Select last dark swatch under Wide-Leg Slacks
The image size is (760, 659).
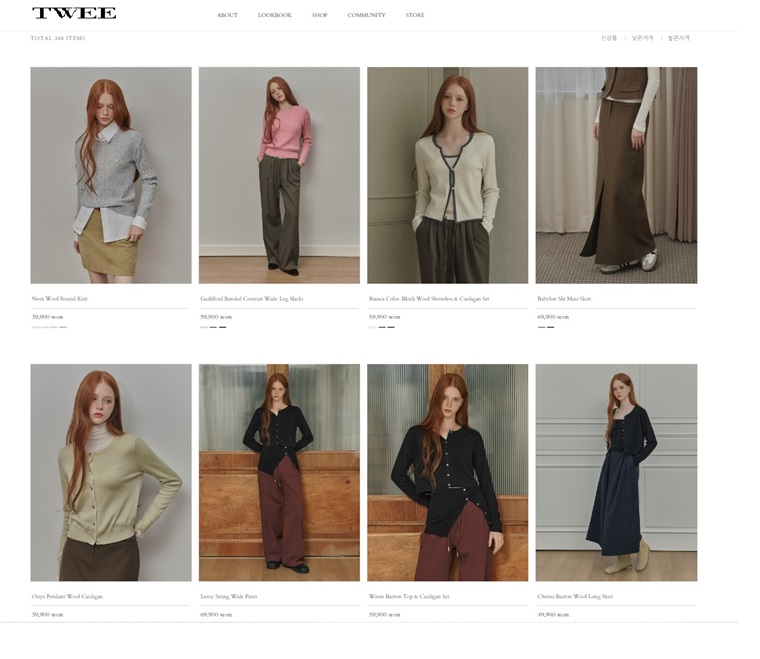tap(222, 327)
